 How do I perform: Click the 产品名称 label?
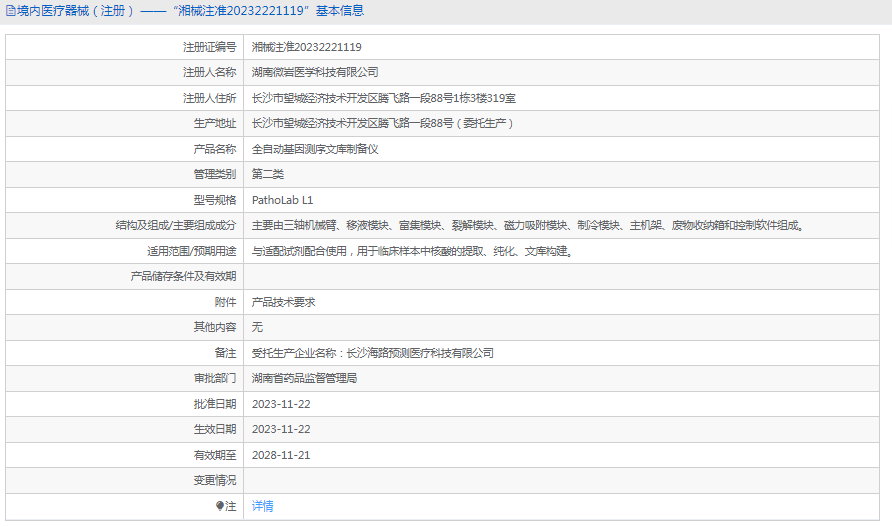tap(214, 149)
